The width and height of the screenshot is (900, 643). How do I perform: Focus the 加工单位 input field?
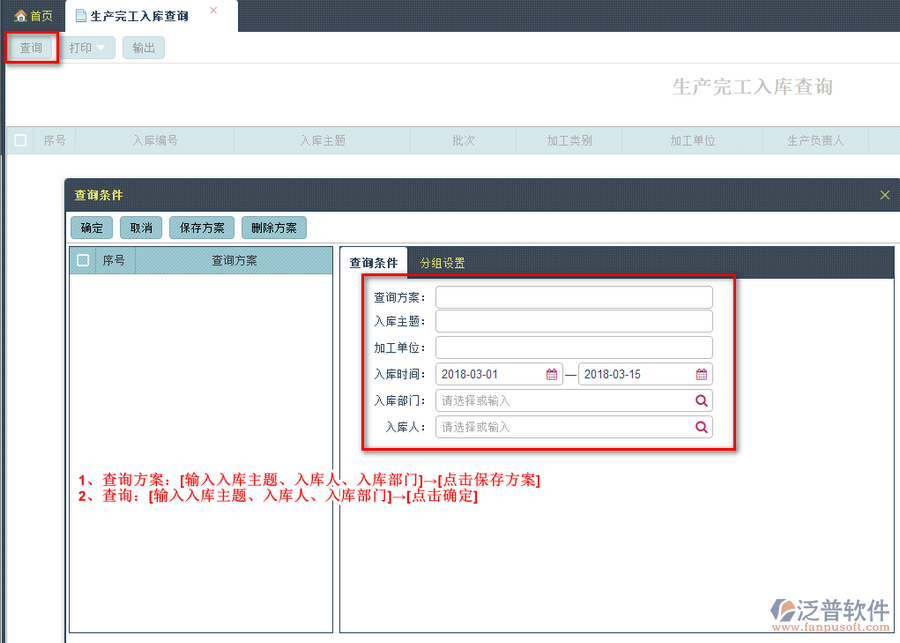[x=574, y=348]
